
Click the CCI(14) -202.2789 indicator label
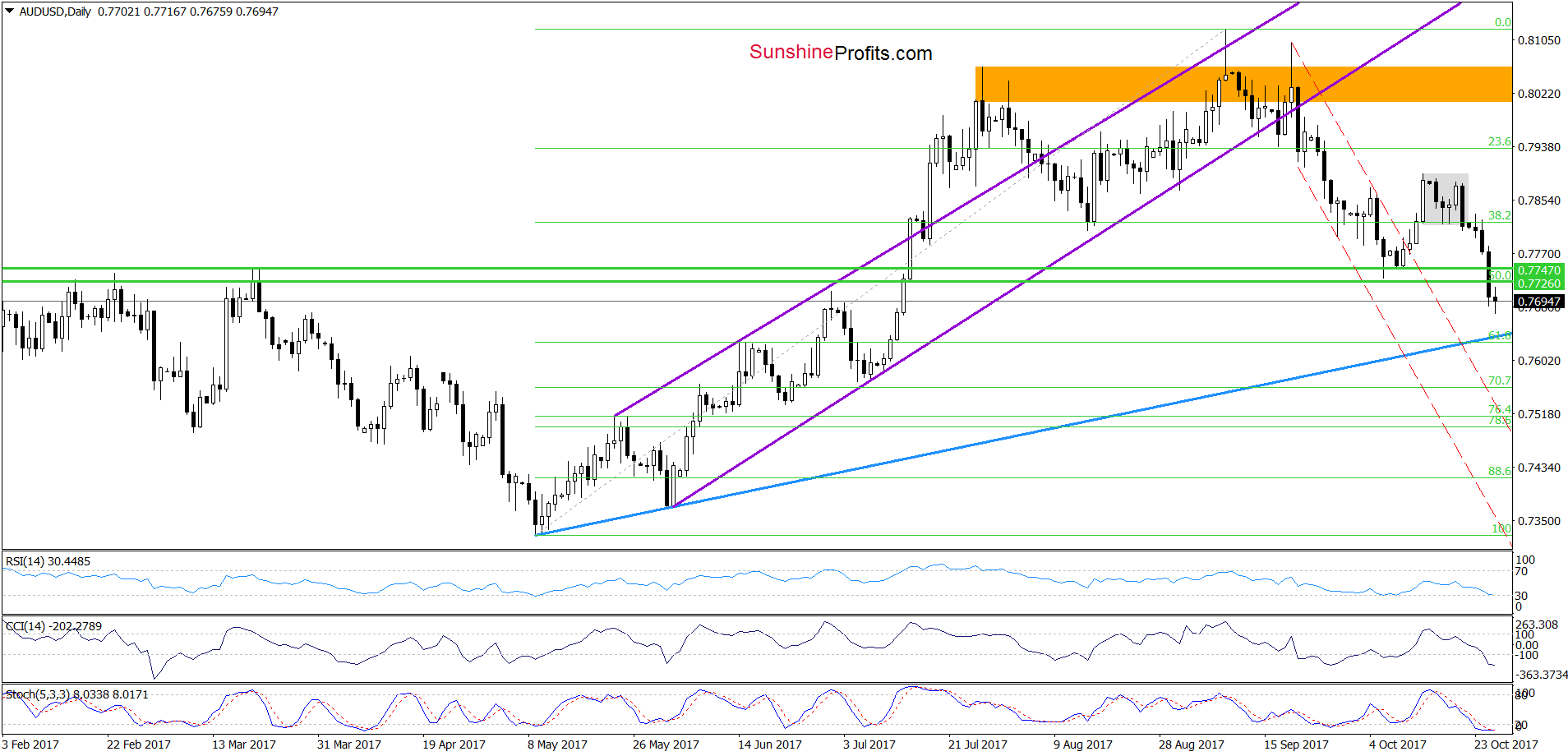tap(53, 626)
